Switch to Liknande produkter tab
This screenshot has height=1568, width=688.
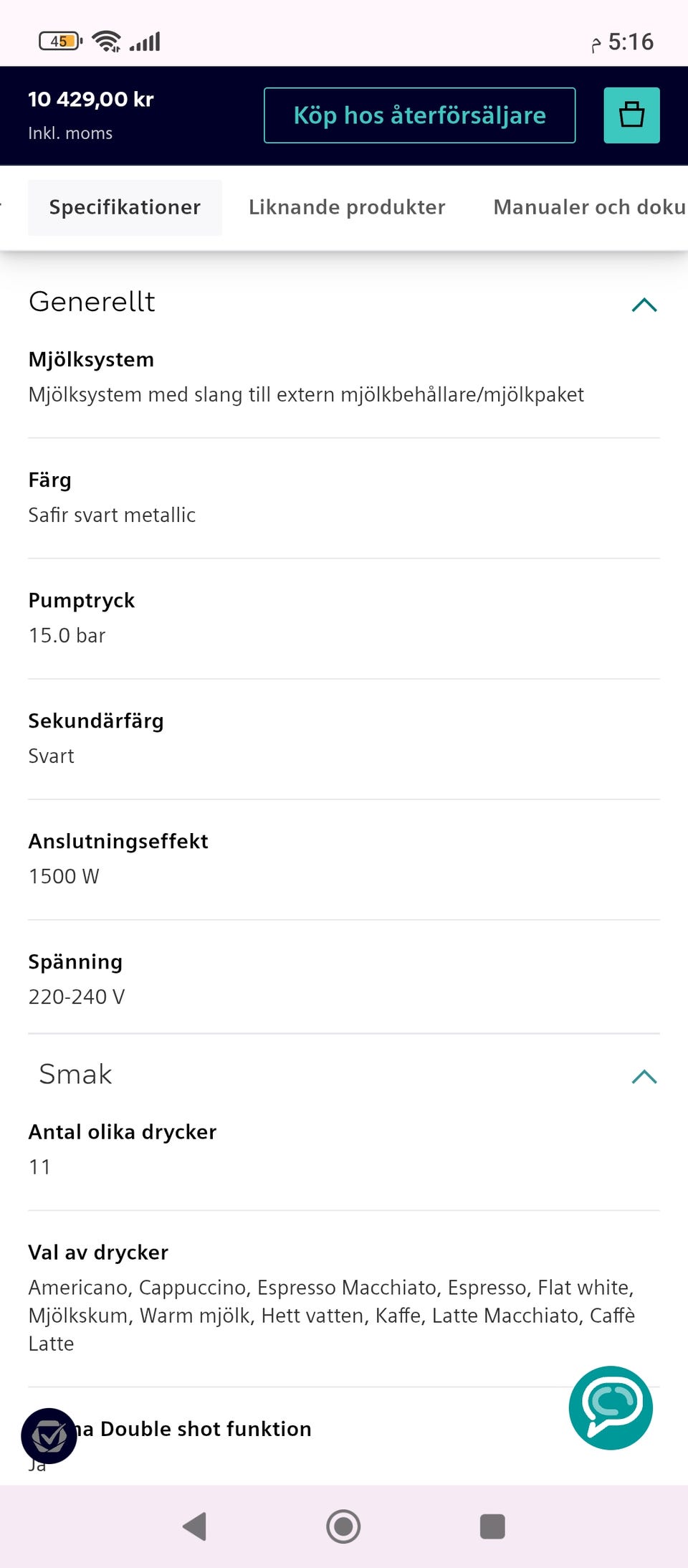point(347,207)
